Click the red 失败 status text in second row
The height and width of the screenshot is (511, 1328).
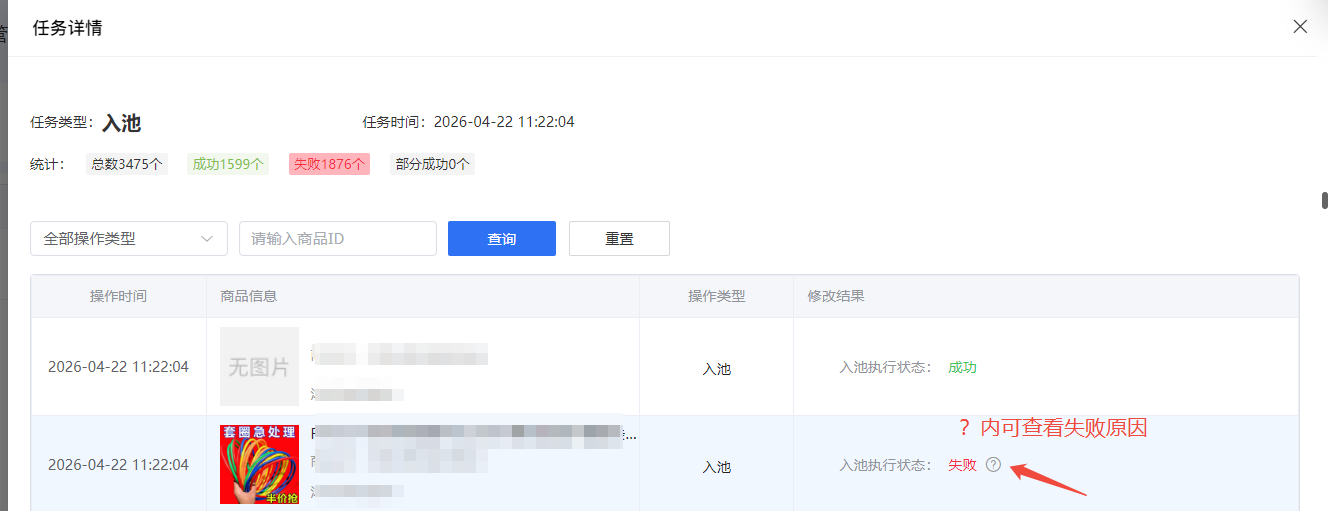[962, 465]
